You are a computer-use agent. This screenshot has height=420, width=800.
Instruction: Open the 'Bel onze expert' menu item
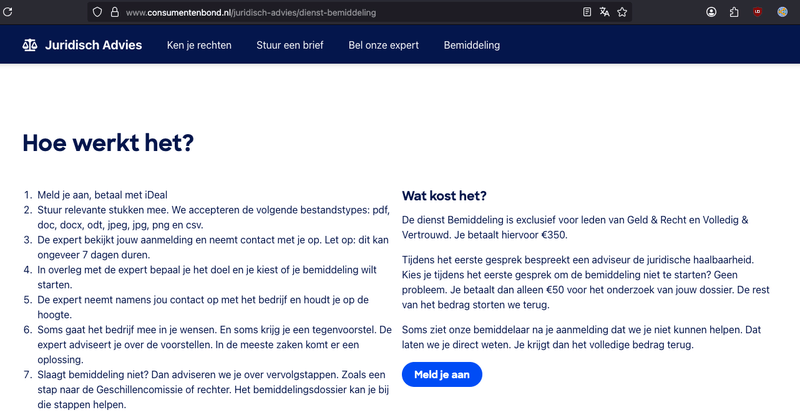click(x=383, y=45)
